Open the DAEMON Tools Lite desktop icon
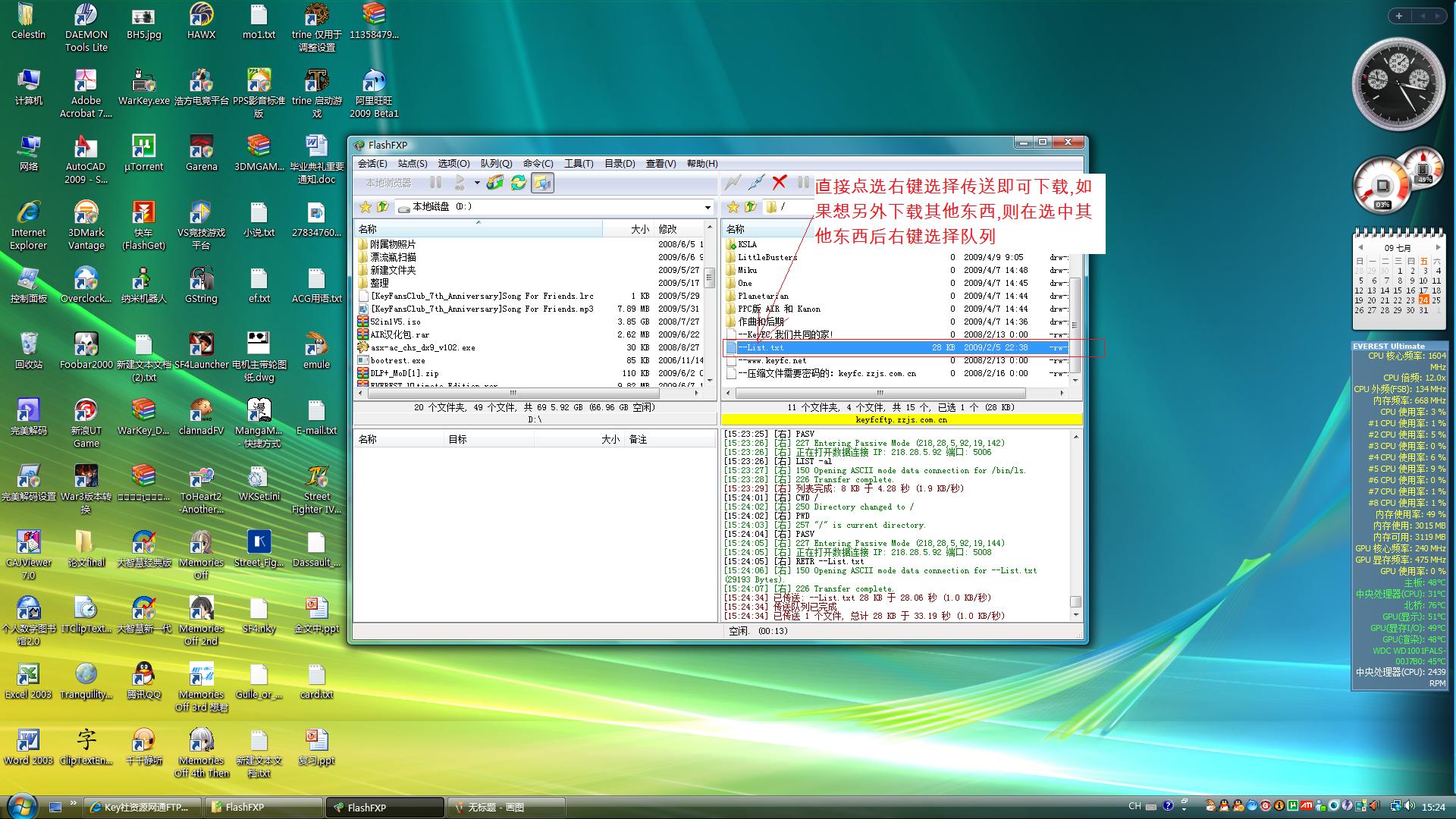1456x819 pixels. tap(86, 27)
